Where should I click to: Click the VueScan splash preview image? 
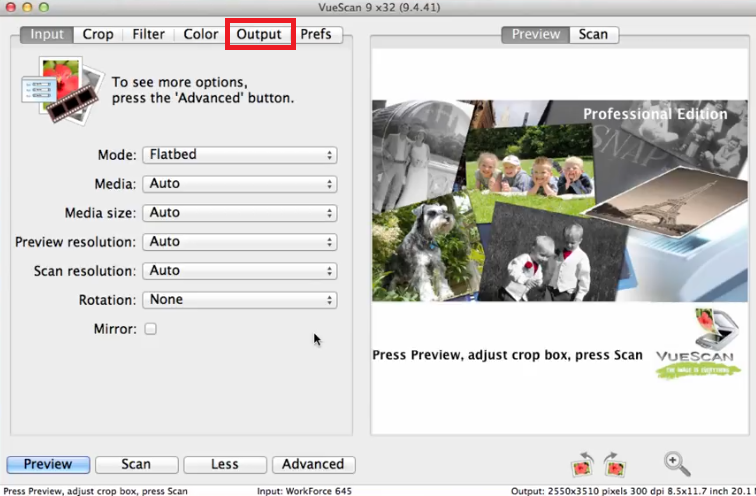[x=560, y=201]
